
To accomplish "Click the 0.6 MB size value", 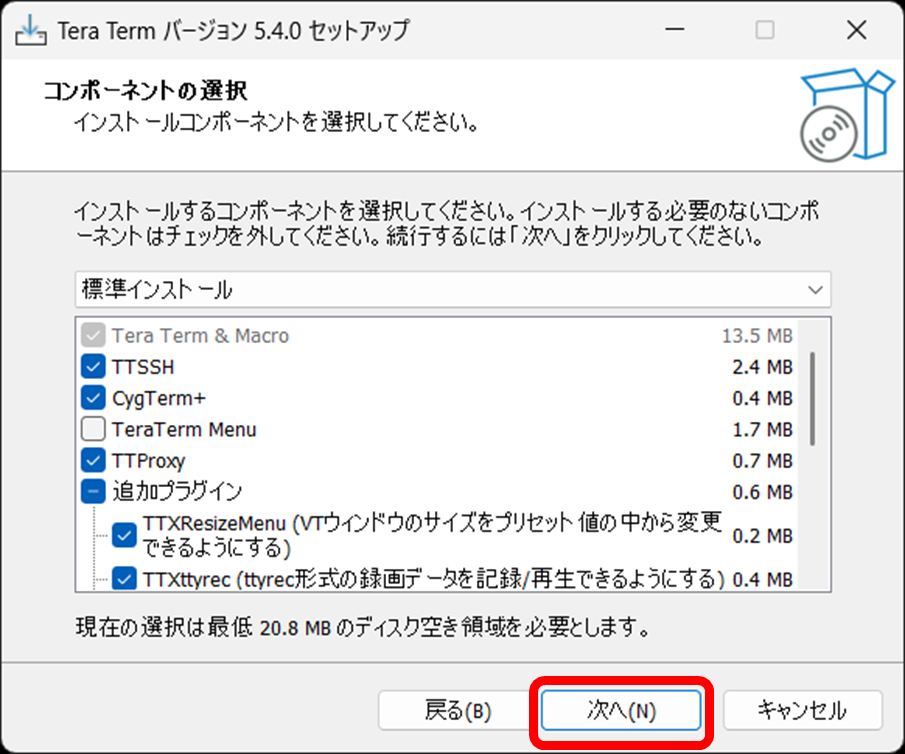I will [762, 492].
